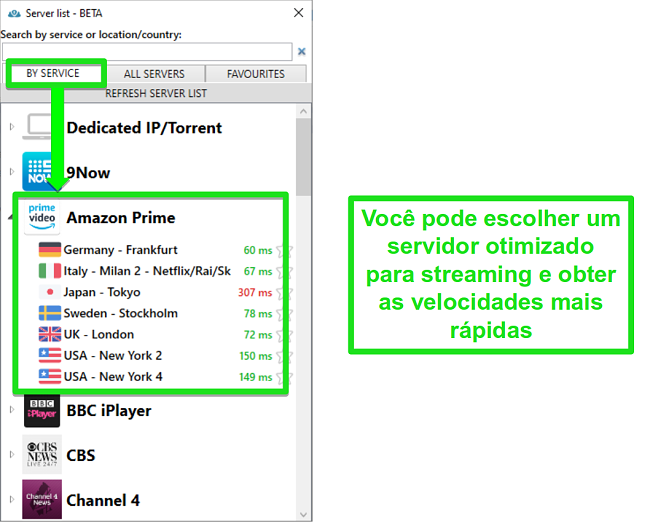Select USA - New York 4 server
Viewport: 650px width, 523px height.
click(113, 377)
